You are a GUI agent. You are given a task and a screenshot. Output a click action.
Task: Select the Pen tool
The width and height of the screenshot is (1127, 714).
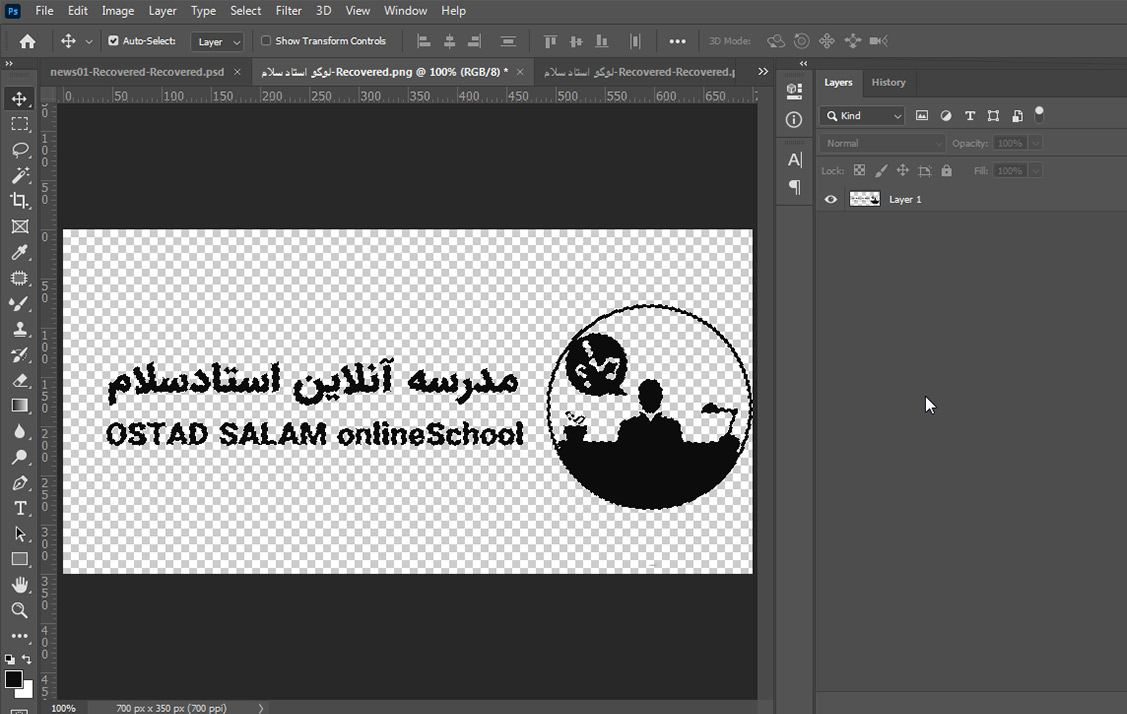19,482
